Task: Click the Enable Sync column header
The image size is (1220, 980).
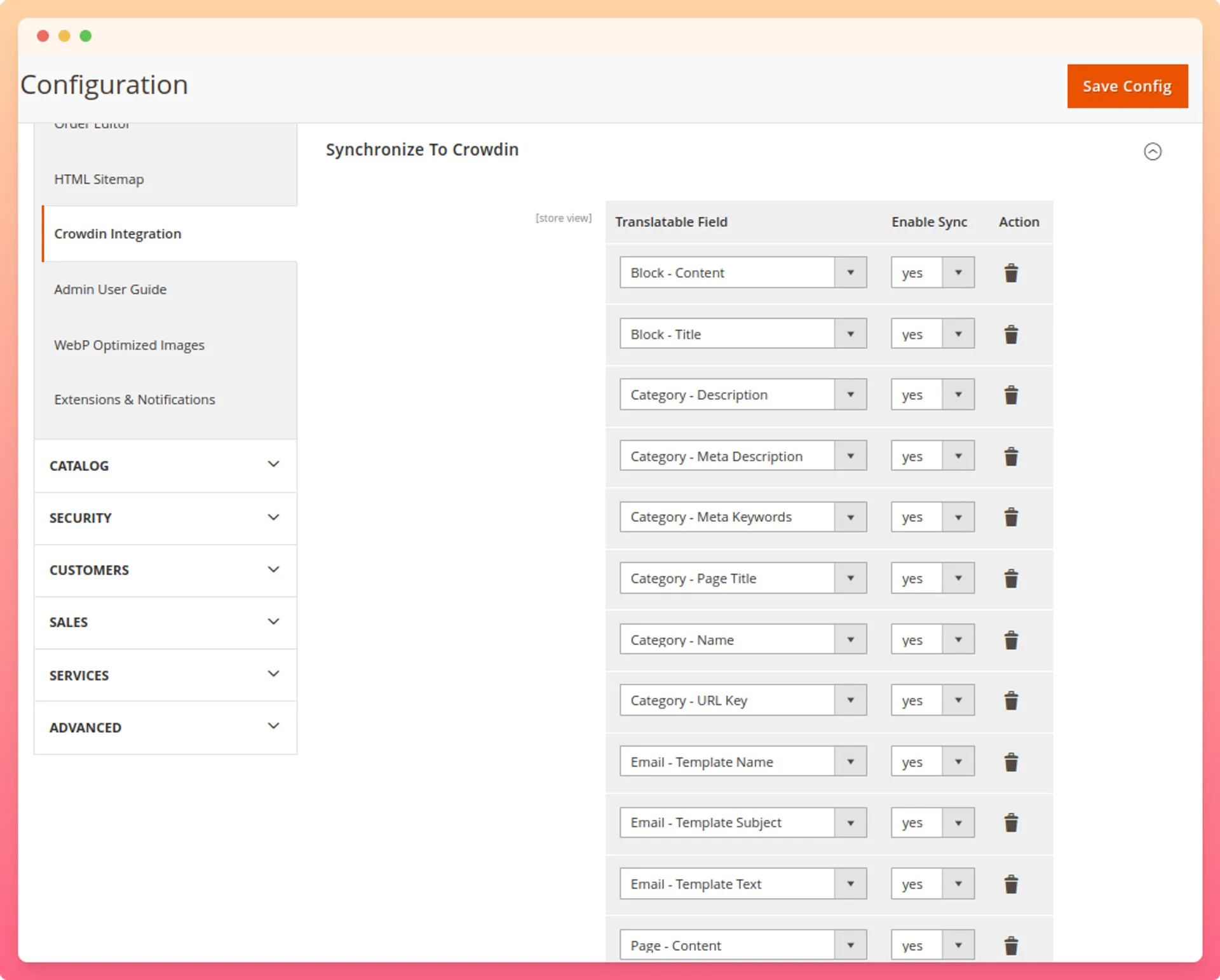Action: click(929, 222)
